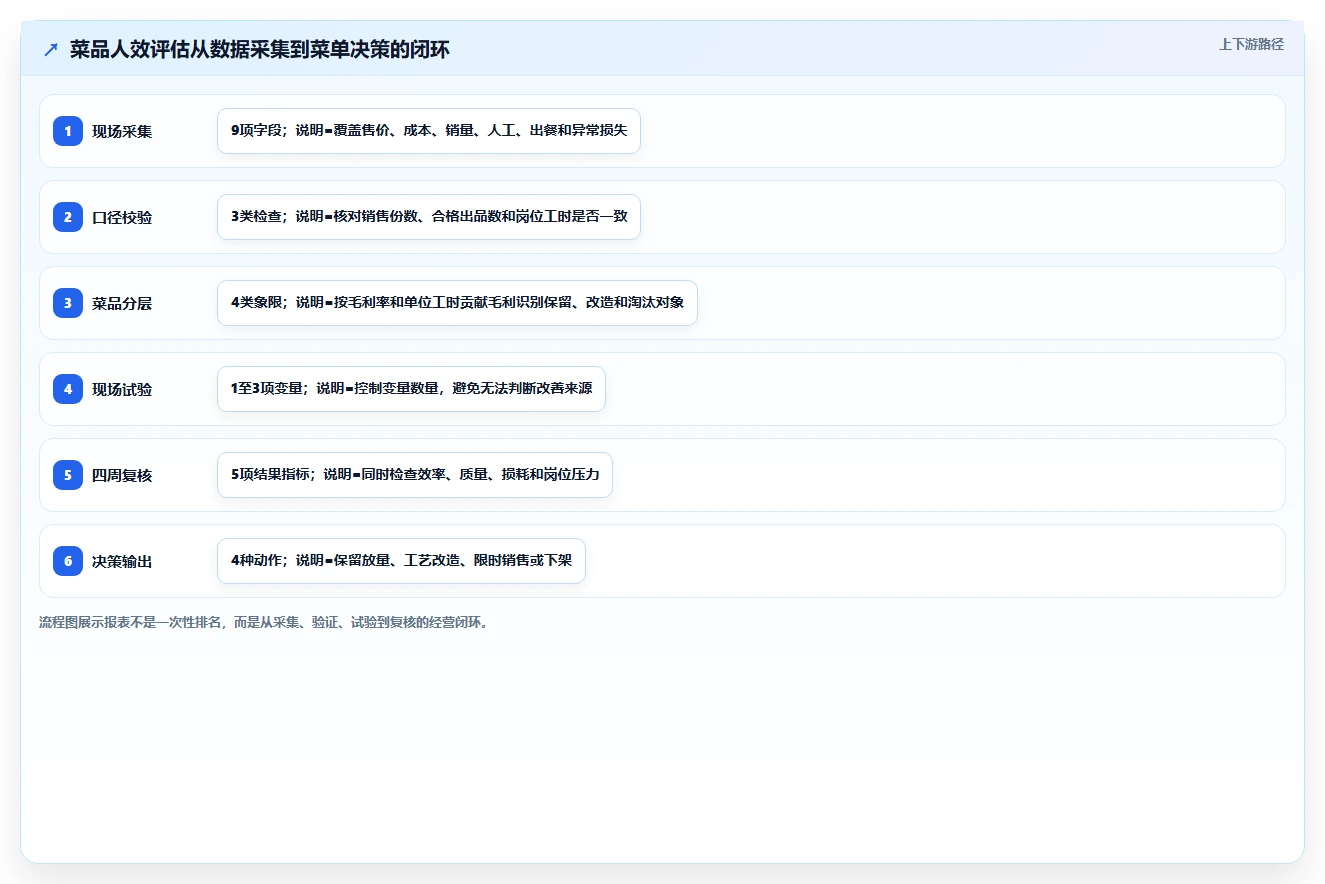Open the 4类象限 description box
The height and width of the screenshot is (884, 1325).
coord(457,303)
